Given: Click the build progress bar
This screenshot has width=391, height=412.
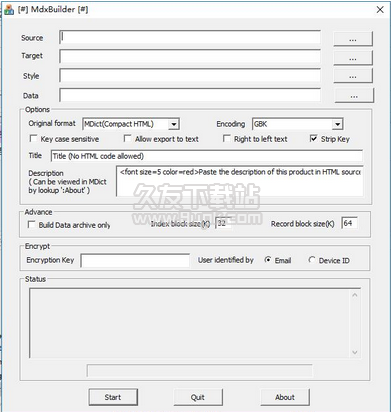Looking at the screenshot, I should [200, 370].
